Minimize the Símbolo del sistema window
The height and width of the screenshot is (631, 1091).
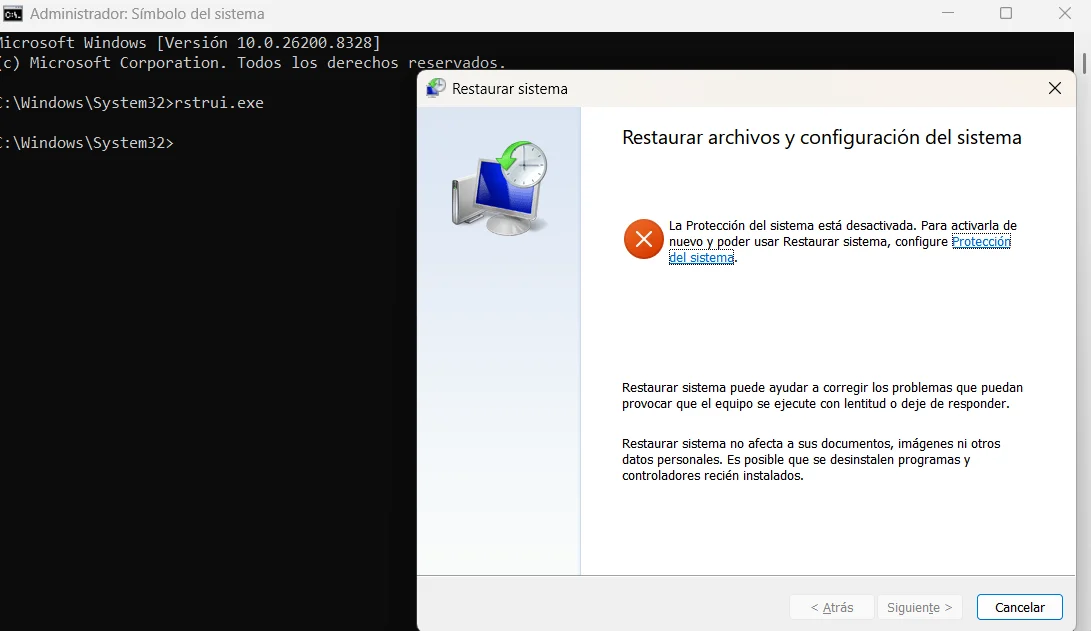tap(948, 13)
